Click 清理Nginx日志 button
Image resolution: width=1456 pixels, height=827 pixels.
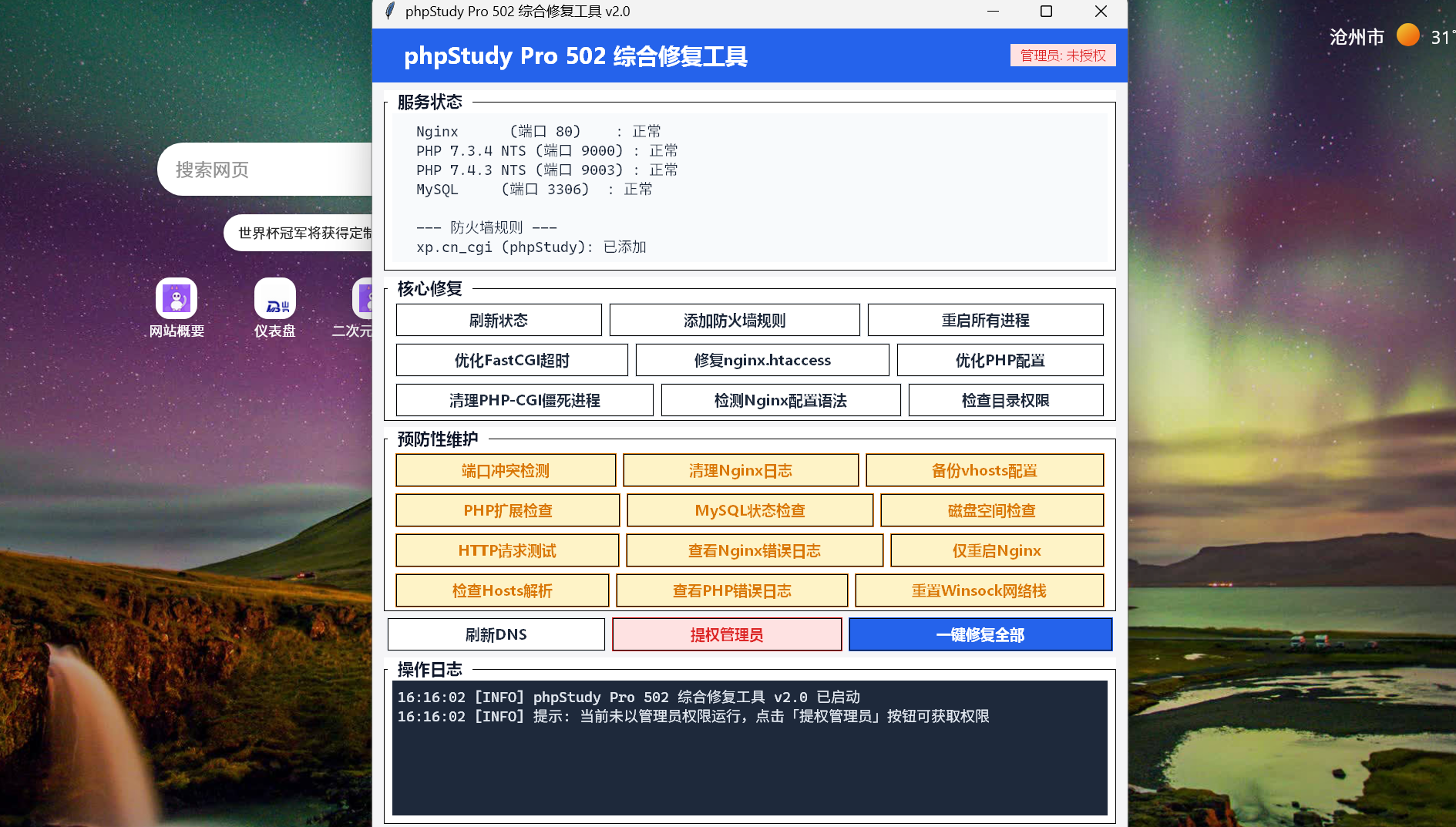coord(741,470)
